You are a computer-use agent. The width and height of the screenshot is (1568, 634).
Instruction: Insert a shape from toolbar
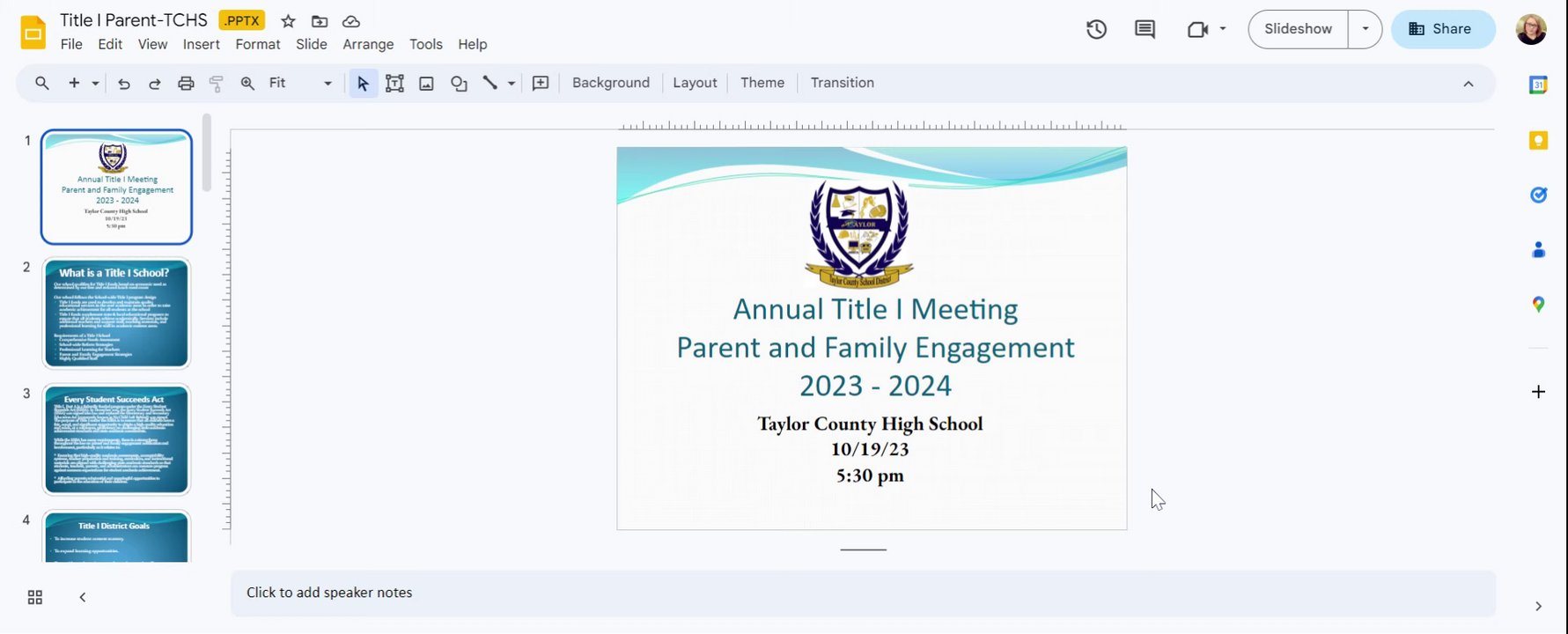point(459,84)
